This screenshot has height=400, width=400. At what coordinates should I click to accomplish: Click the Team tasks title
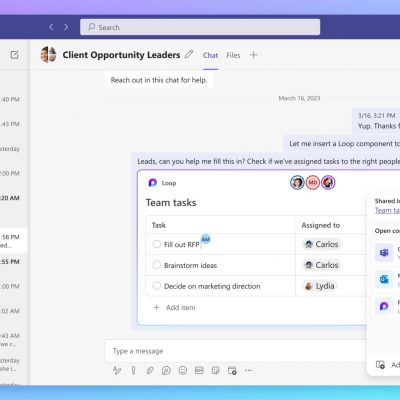(x=171, y=202)
